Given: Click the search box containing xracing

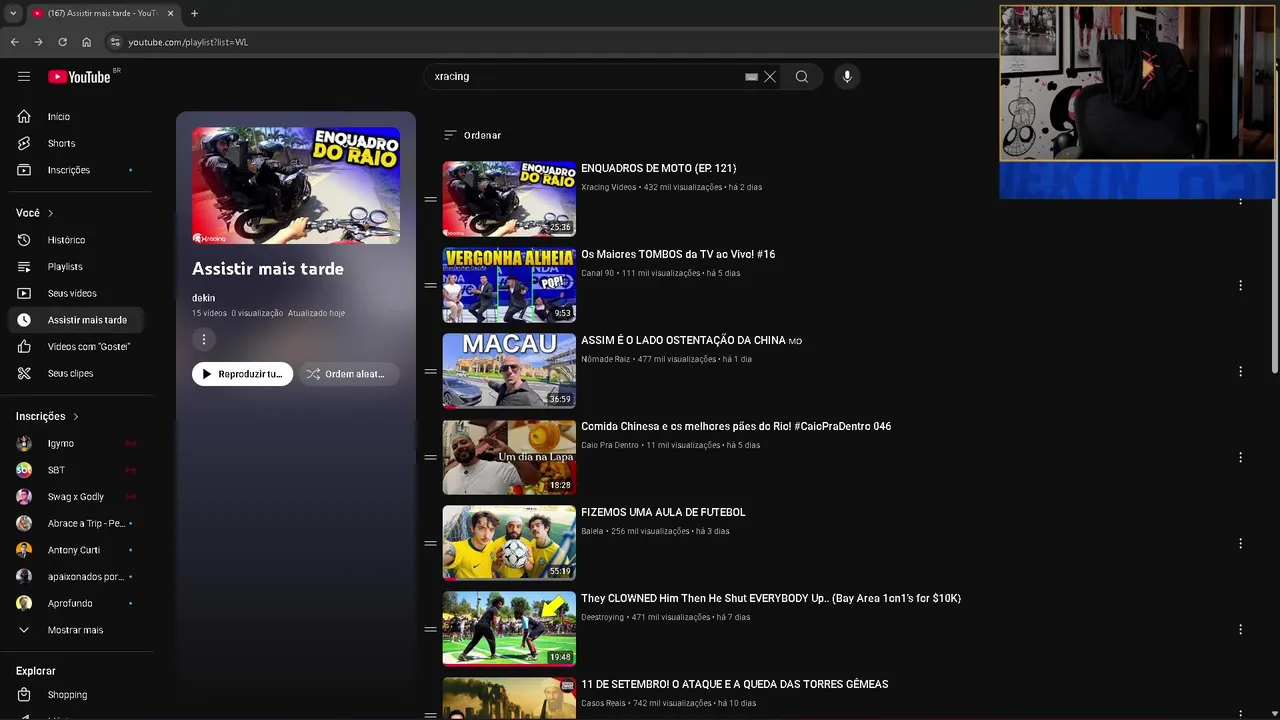Looking at the screenshot, I should [x=585, y=77].
